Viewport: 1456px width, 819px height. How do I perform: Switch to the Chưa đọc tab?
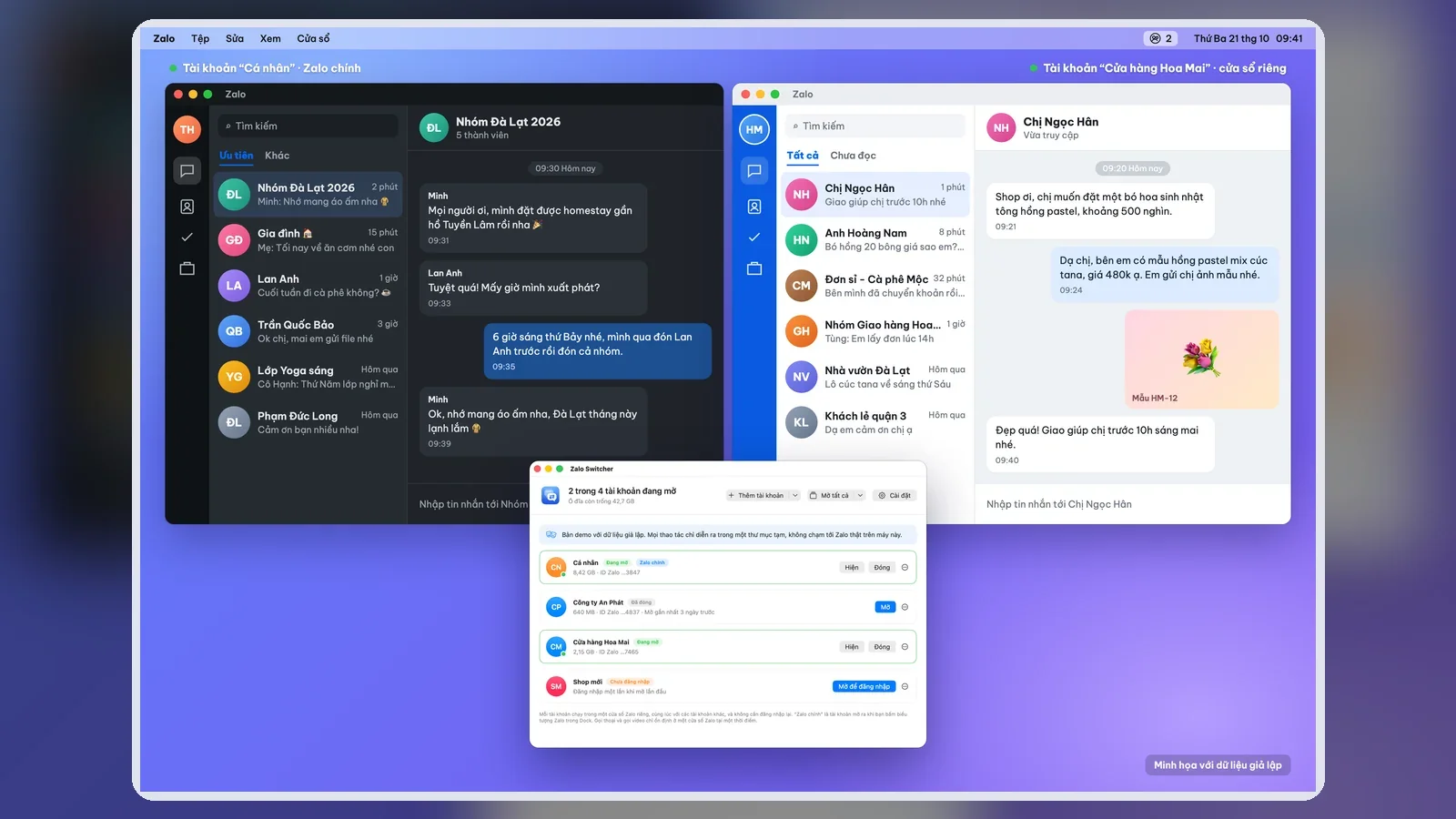853,156
